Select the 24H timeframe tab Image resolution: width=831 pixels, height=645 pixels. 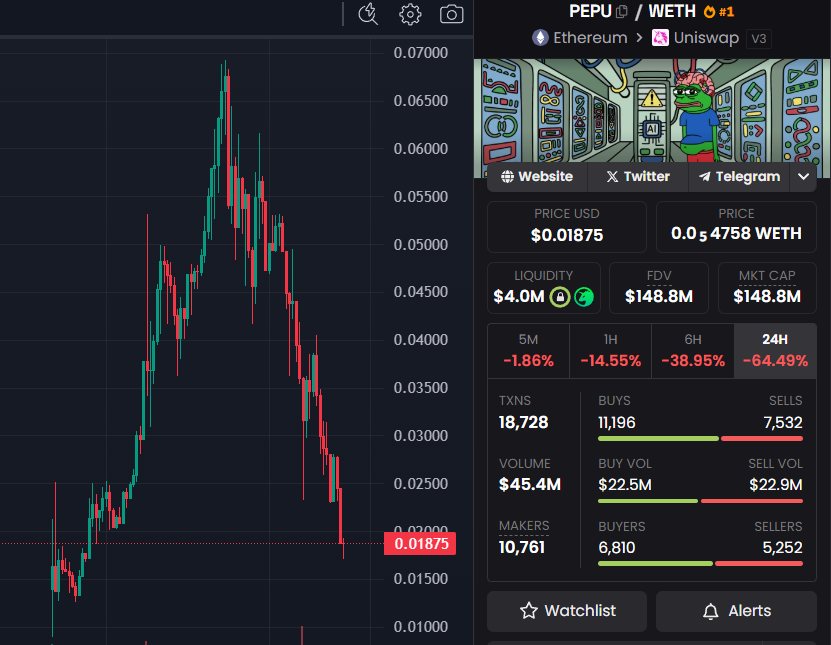click(x=775, y=351)
